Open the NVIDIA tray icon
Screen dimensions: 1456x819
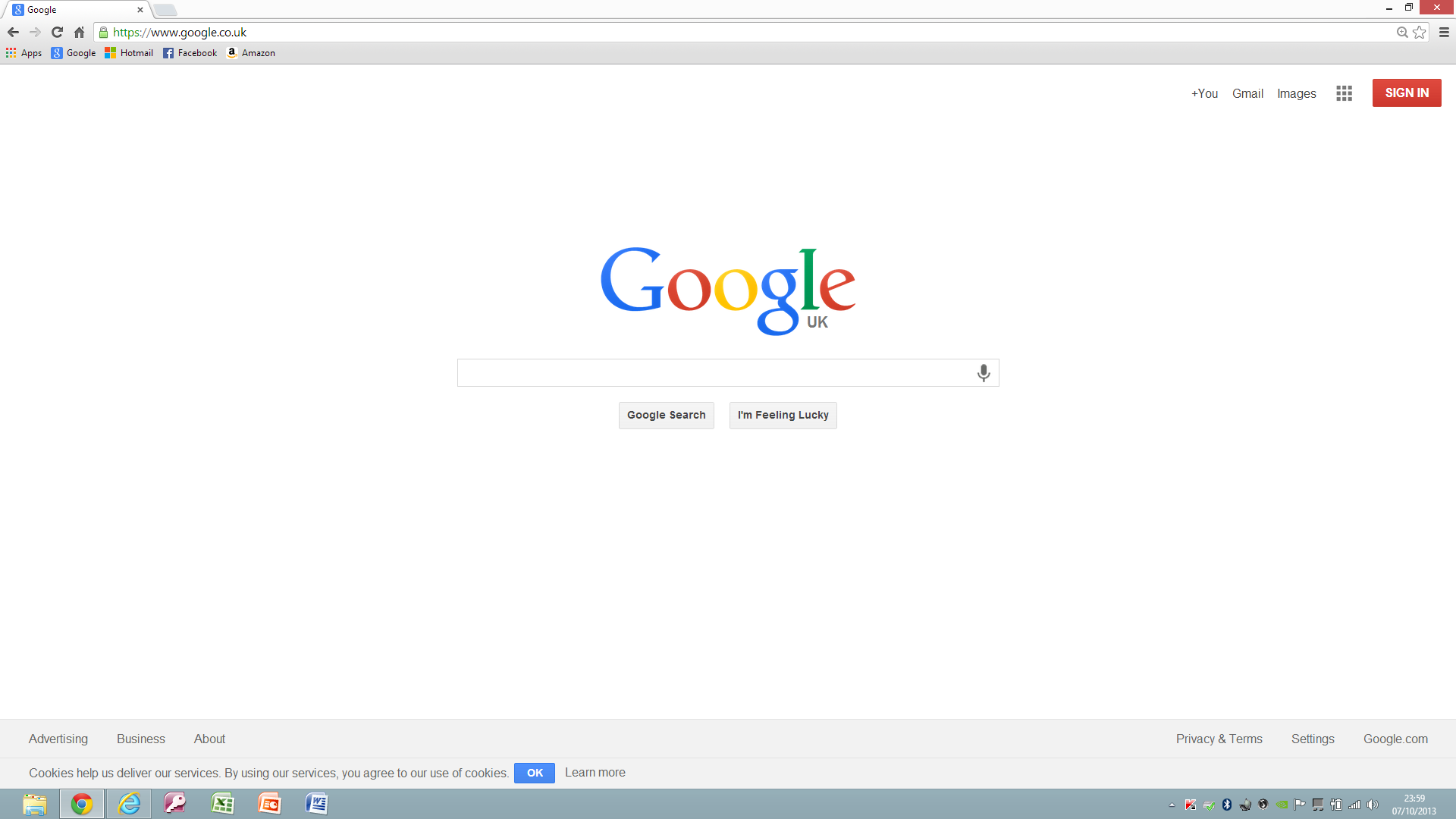click(x=1282, y=805)
